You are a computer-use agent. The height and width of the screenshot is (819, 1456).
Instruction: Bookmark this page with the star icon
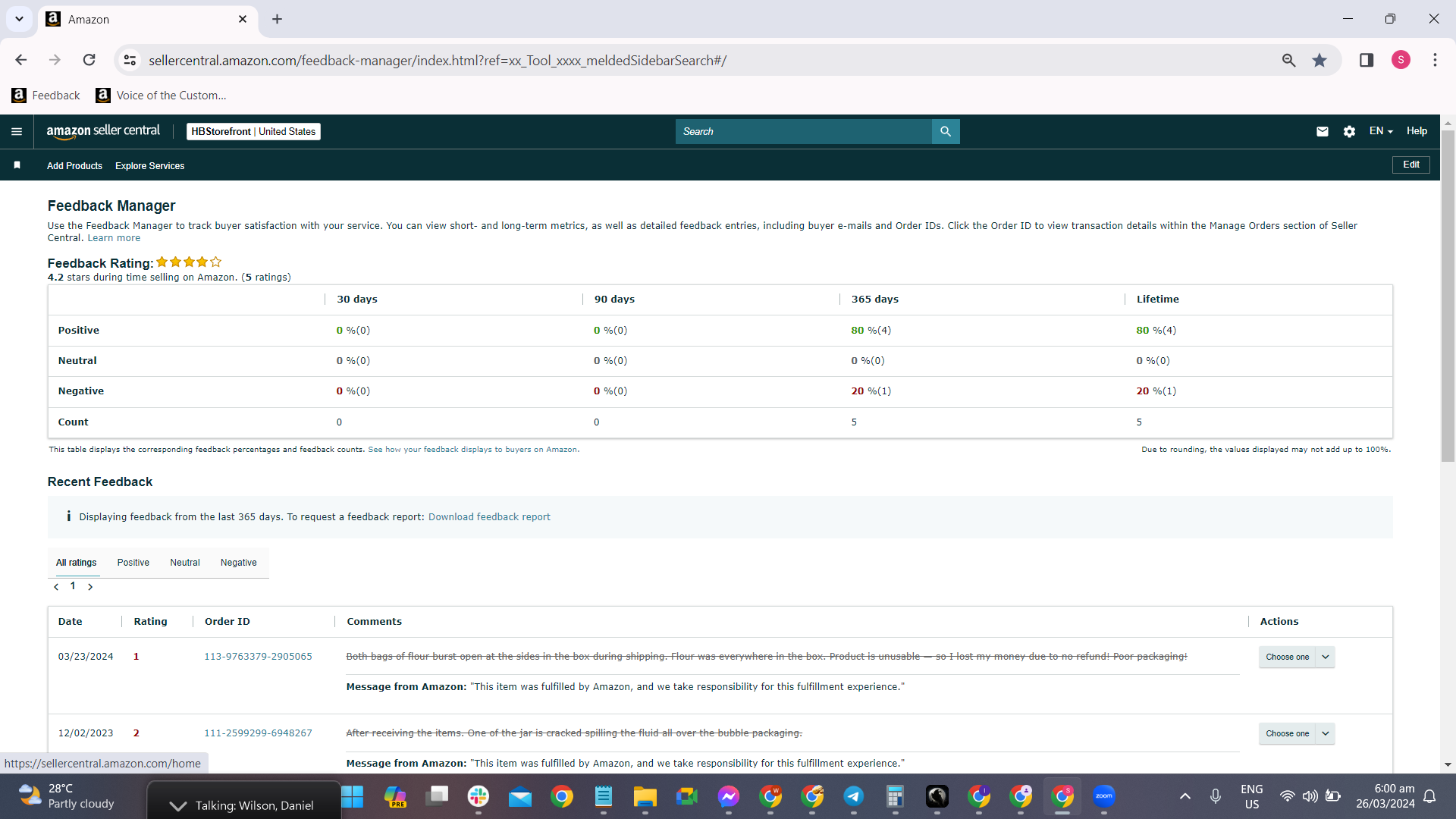coord(1319,60)
